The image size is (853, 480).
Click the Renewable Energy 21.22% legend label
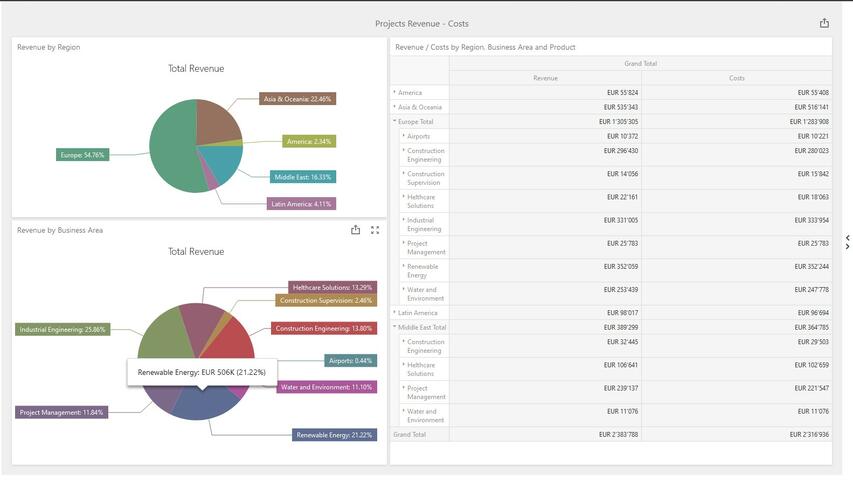tap(335, 435)
